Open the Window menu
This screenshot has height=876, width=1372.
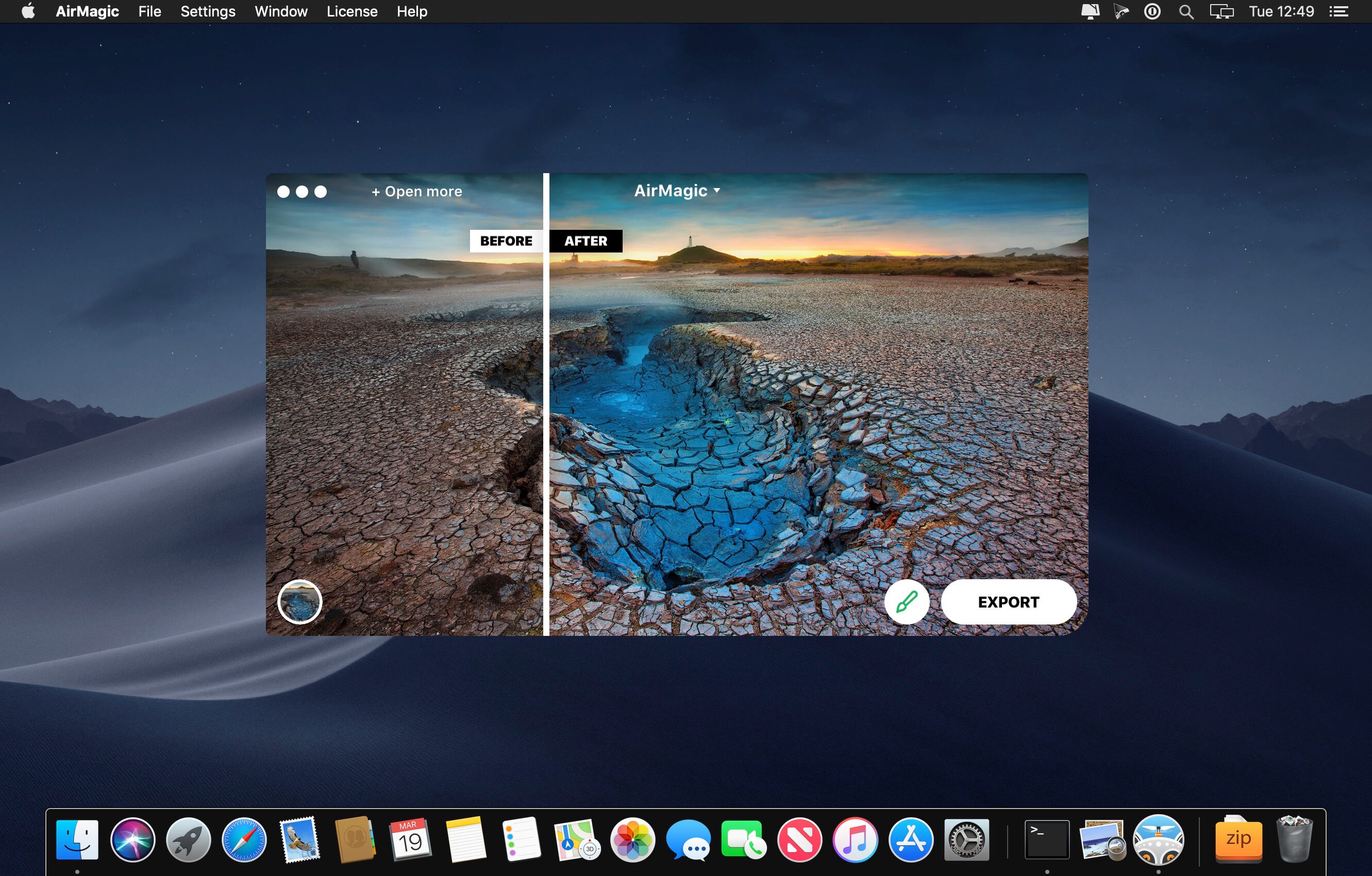click(x=281, y=11)
